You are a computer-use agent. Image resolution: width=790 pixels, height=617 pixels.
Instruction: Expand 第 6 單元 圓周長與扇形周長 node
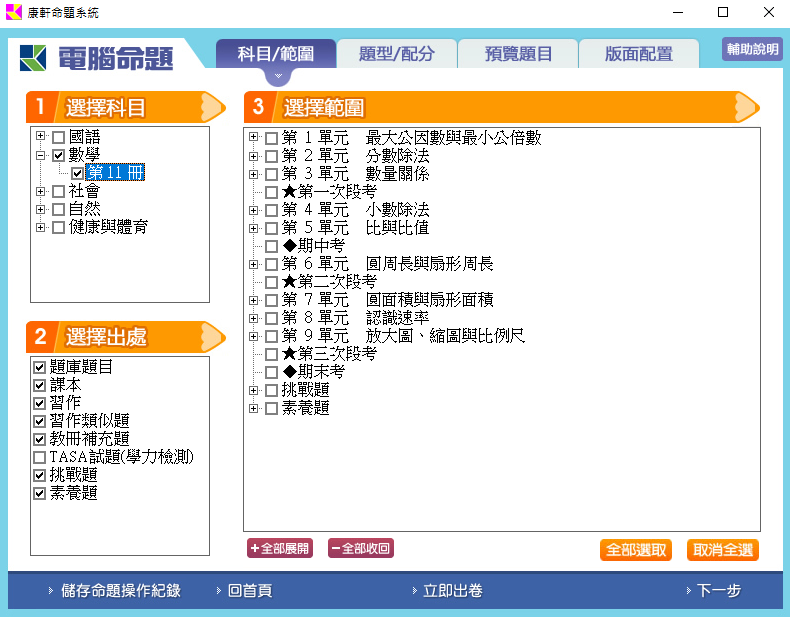click(253, 264)
